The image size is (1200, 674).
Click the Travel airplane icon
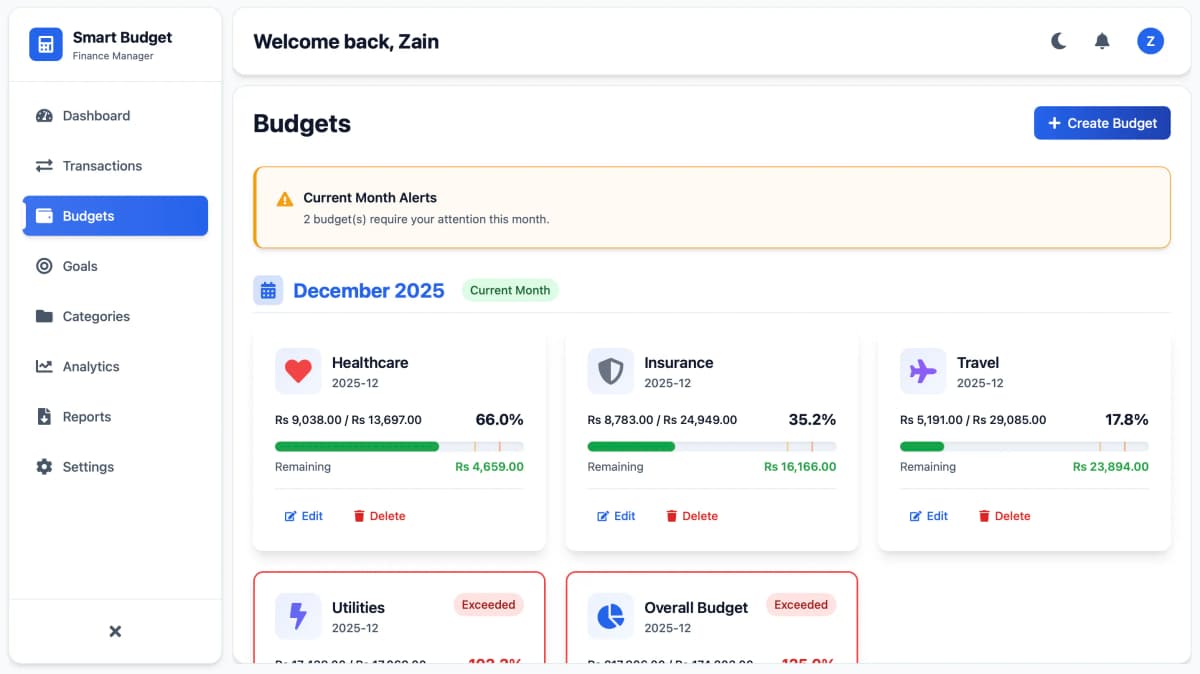pos(922,372)
